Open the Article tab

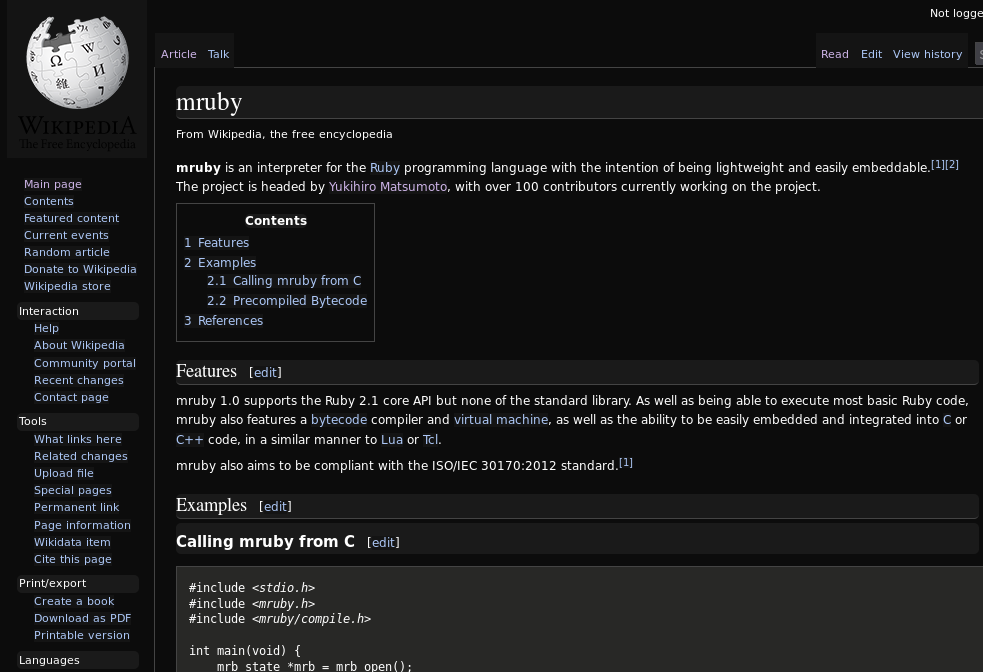[x=179, y=55]
